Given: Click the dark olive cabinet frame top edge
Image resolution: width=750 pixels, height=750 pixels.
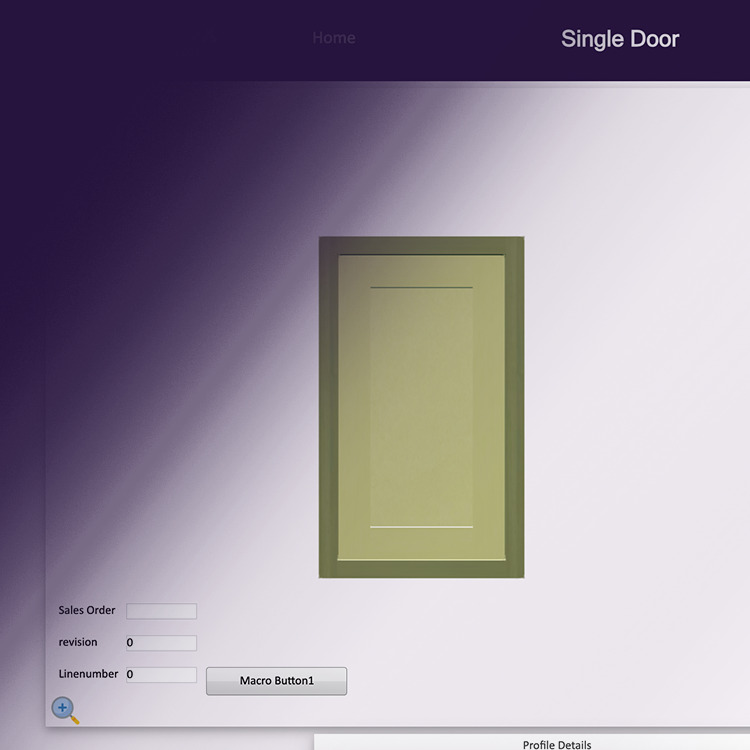Looking at the screenshot, I should click(421, 245).
